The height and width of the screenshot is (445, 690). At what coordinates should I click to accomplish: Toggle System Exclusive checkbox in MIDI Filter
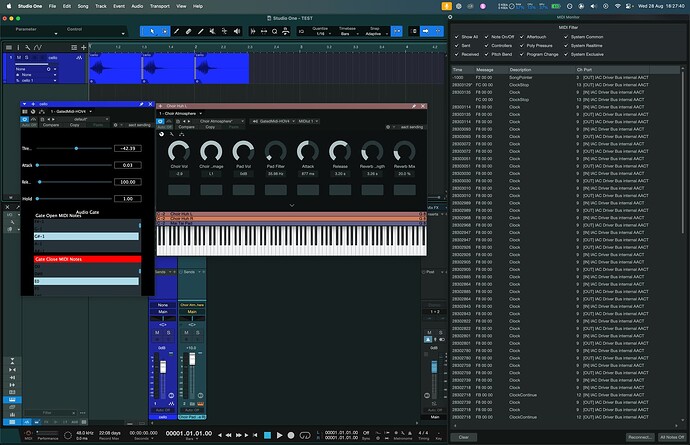click(x=566, y=55)
